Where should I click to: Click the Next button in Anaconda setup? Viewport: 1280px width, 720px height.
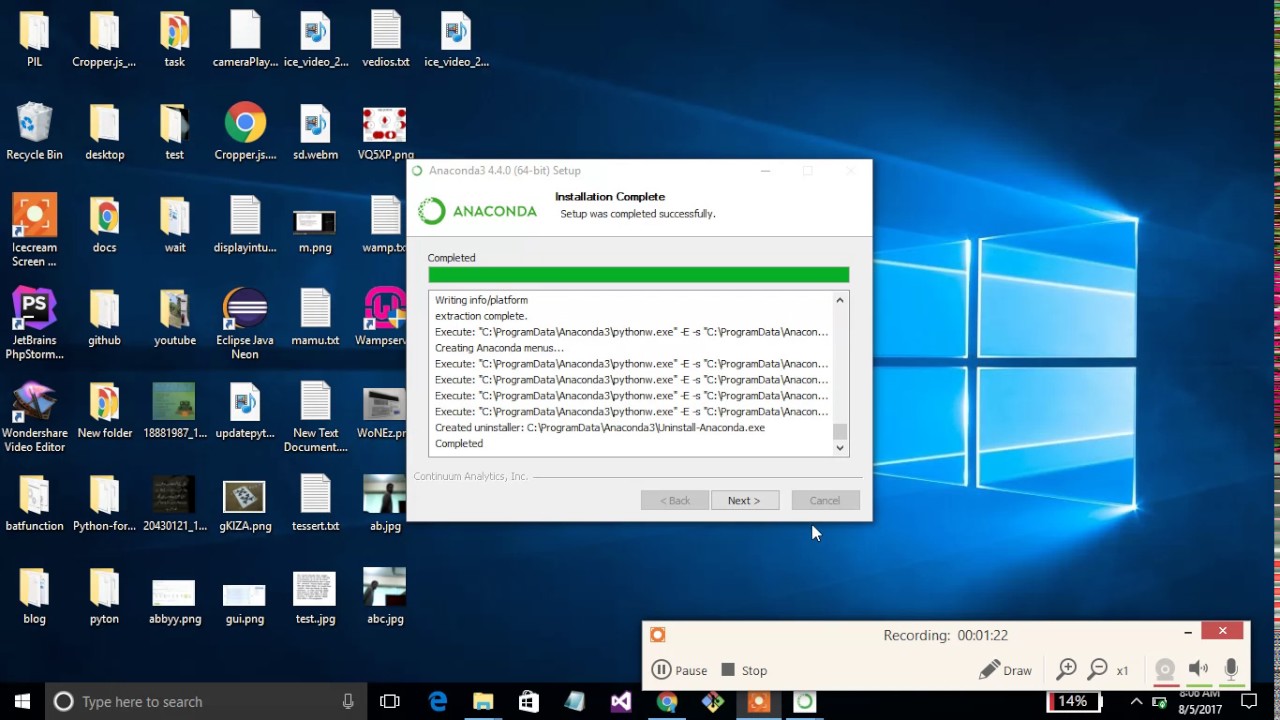(x=745, y=500)
